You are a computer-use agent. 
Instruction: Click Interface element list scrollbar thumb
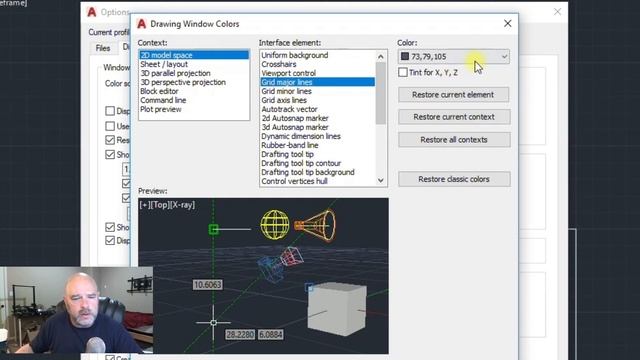(381, 93)
